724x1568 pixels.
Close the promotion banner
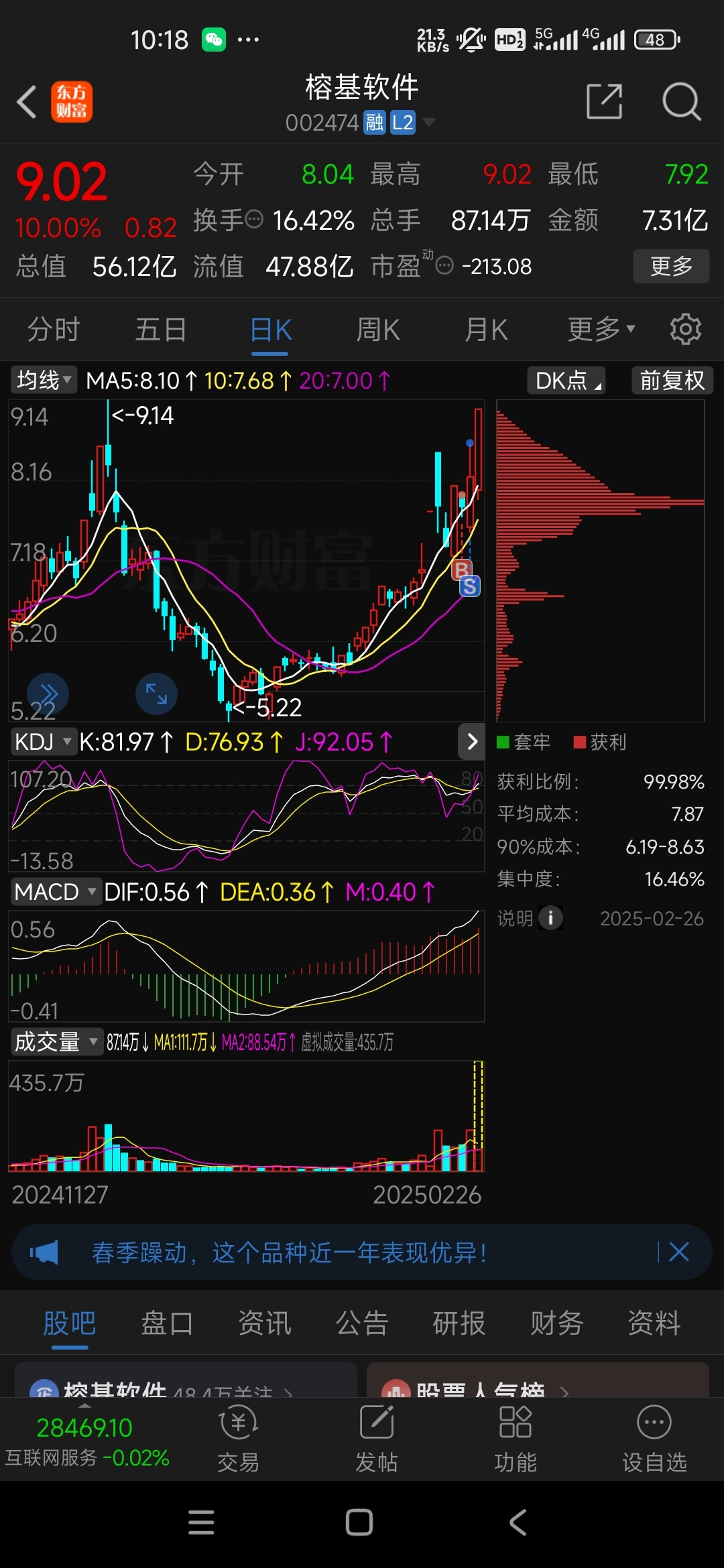pyautogui.click(x=678, y=1252)
